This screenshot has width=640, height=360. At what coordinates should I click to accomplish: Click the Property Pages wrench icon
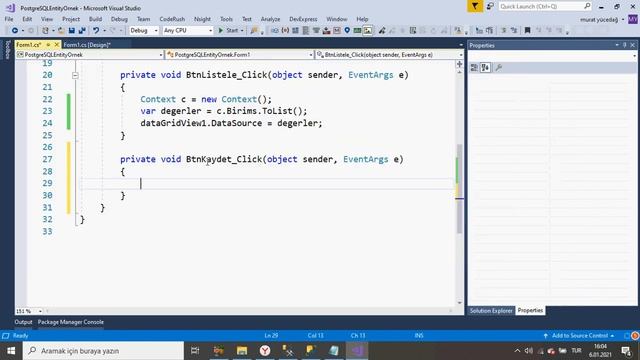coord(498,68)
